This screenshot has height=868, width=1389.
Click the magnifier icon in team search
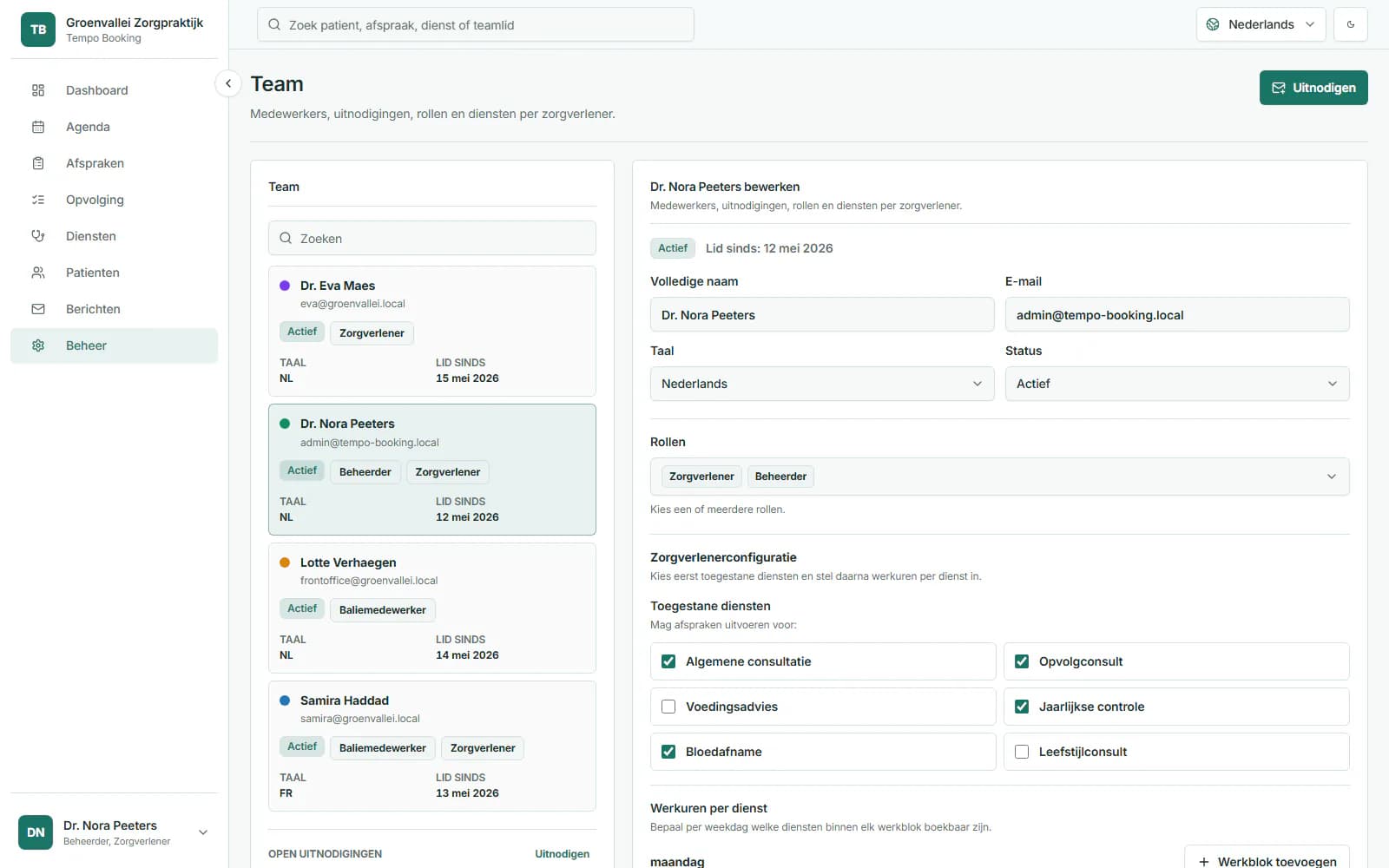pyautogui.click(x=286, y=238)
